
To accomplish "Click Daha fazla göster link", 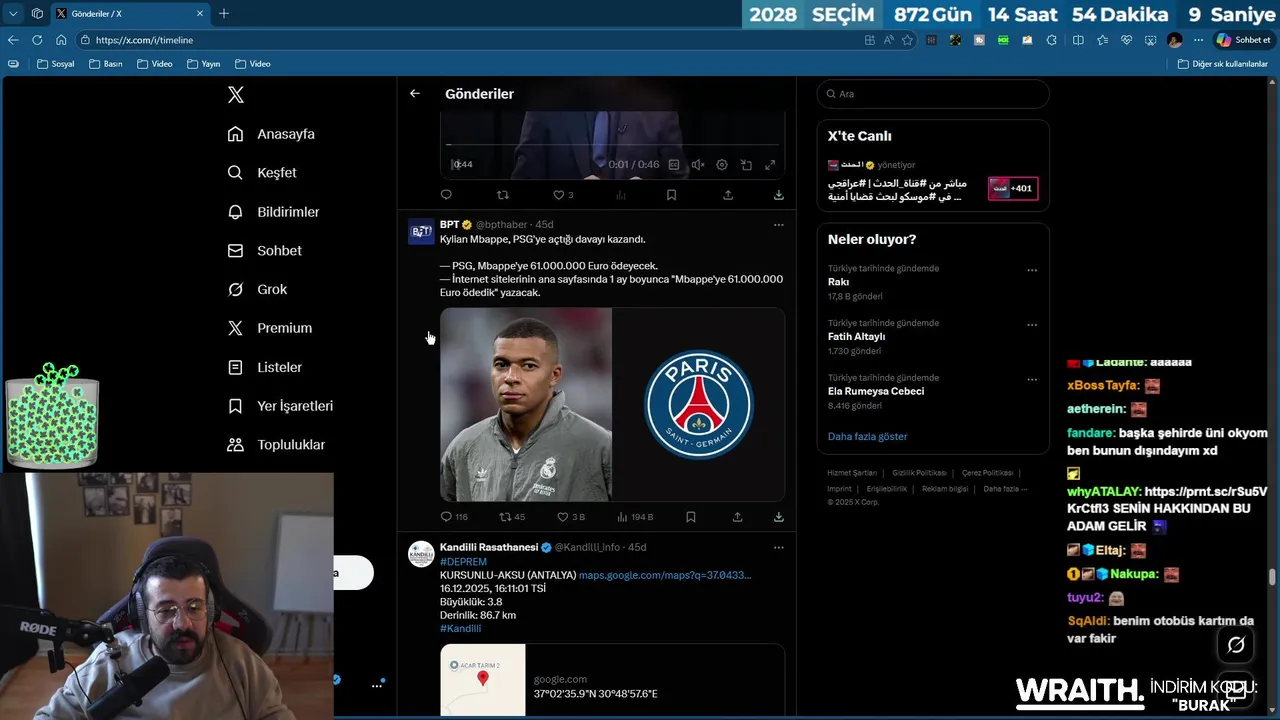I will [867, 437].
